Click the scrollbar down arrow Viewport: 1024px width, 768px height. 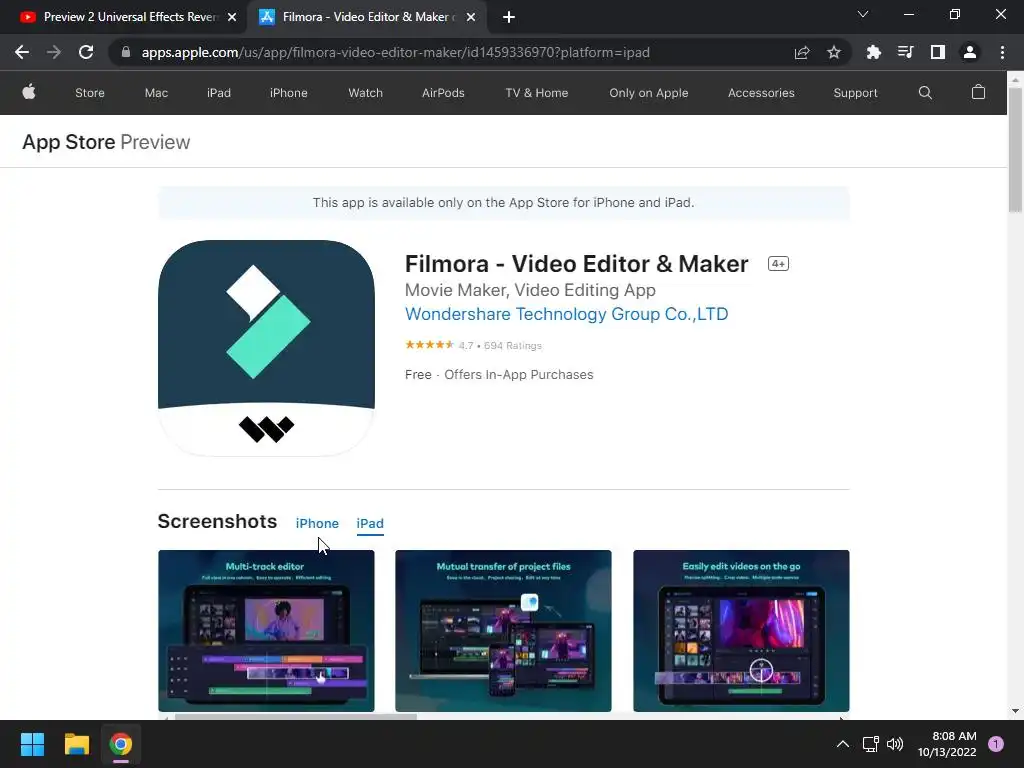[1015, 711]
